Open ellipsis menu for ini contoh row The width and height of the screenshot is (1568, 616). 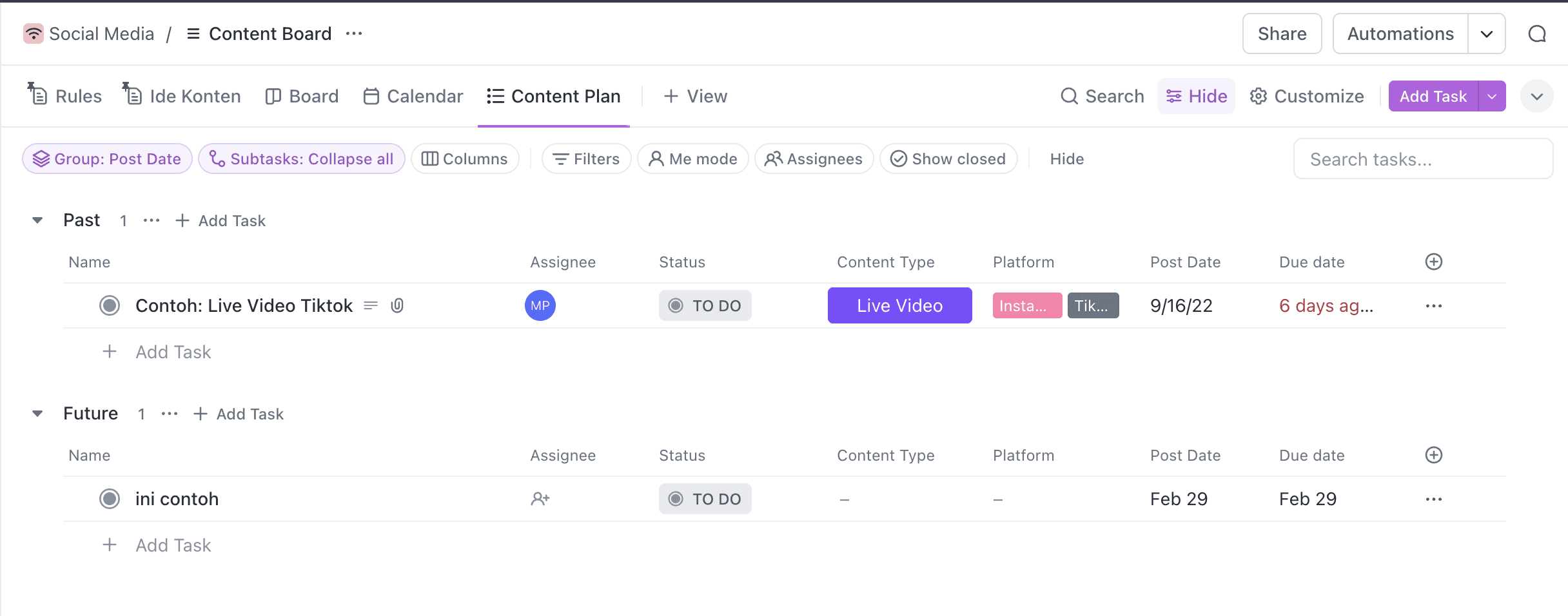tap(1434, 499)
